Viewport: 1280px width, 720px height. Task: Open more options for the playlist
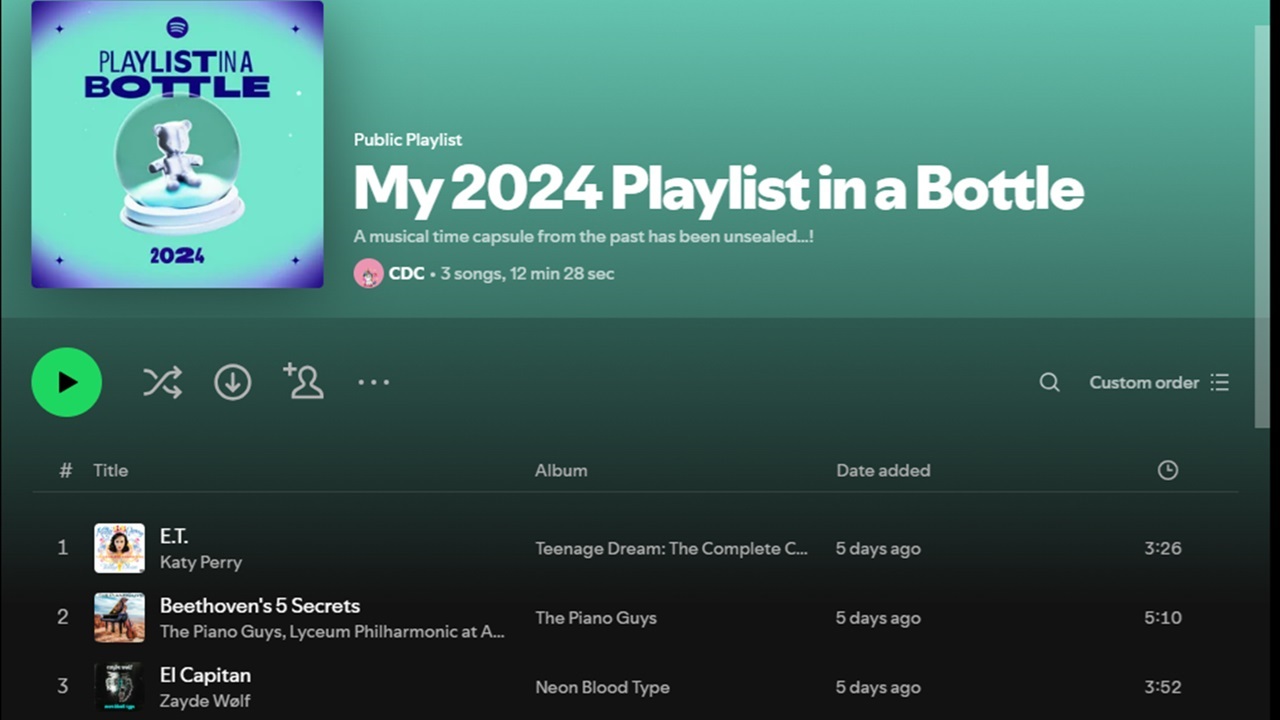click(x=373, y=382)
